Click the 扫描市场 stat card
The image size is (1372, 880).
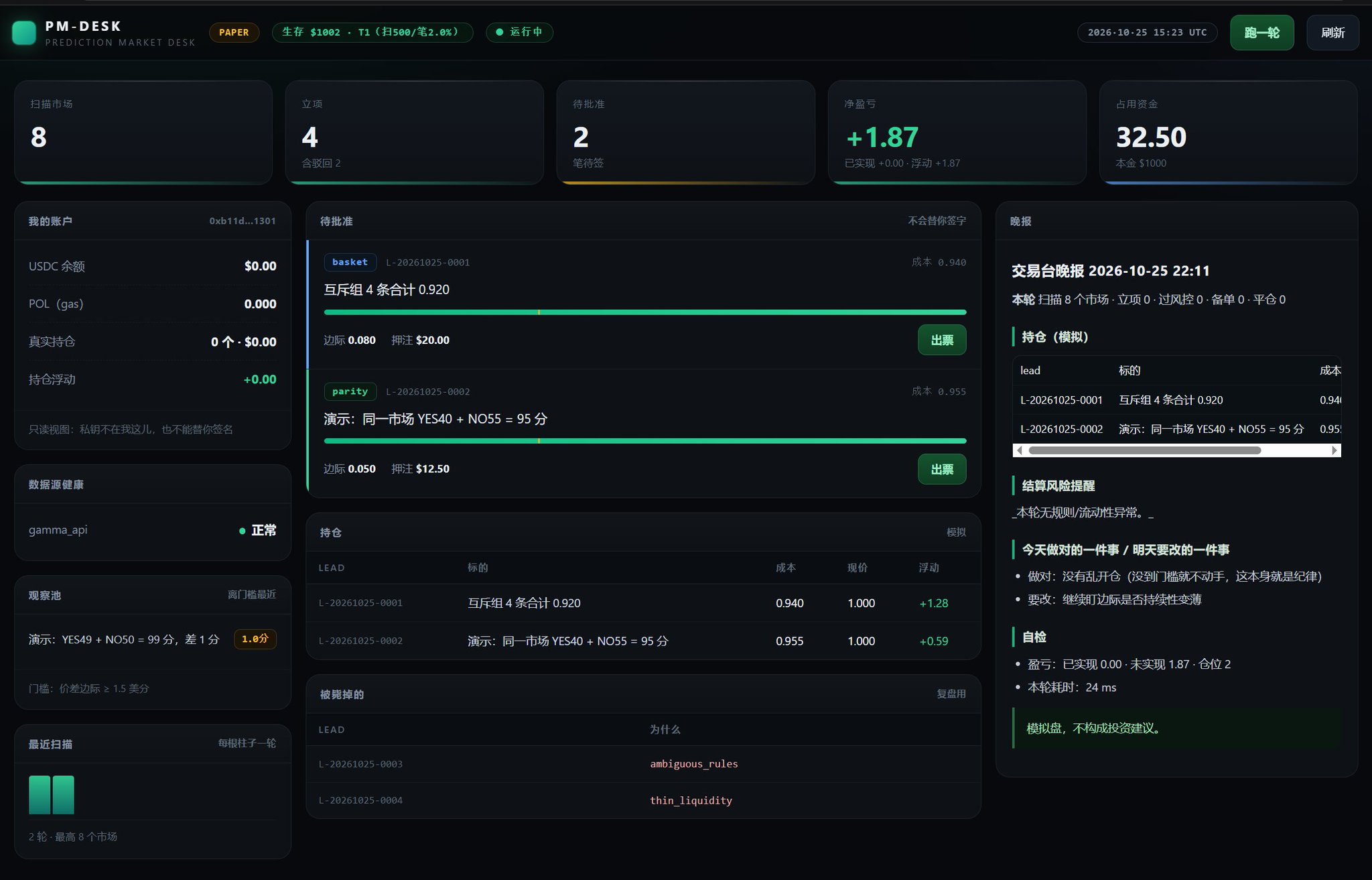(143, 133)
